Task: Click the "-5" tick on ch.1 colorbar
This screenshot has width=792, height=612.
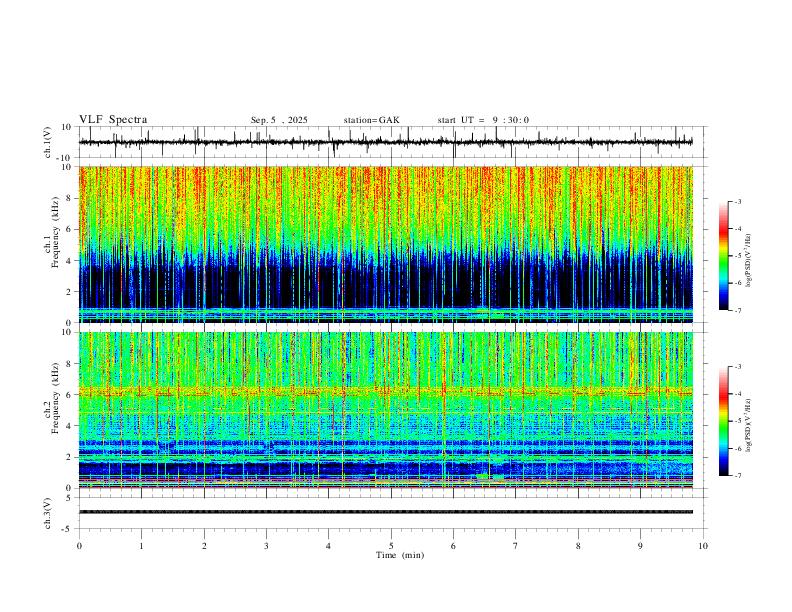Action: pyautogui.click(x=737, y=256)
